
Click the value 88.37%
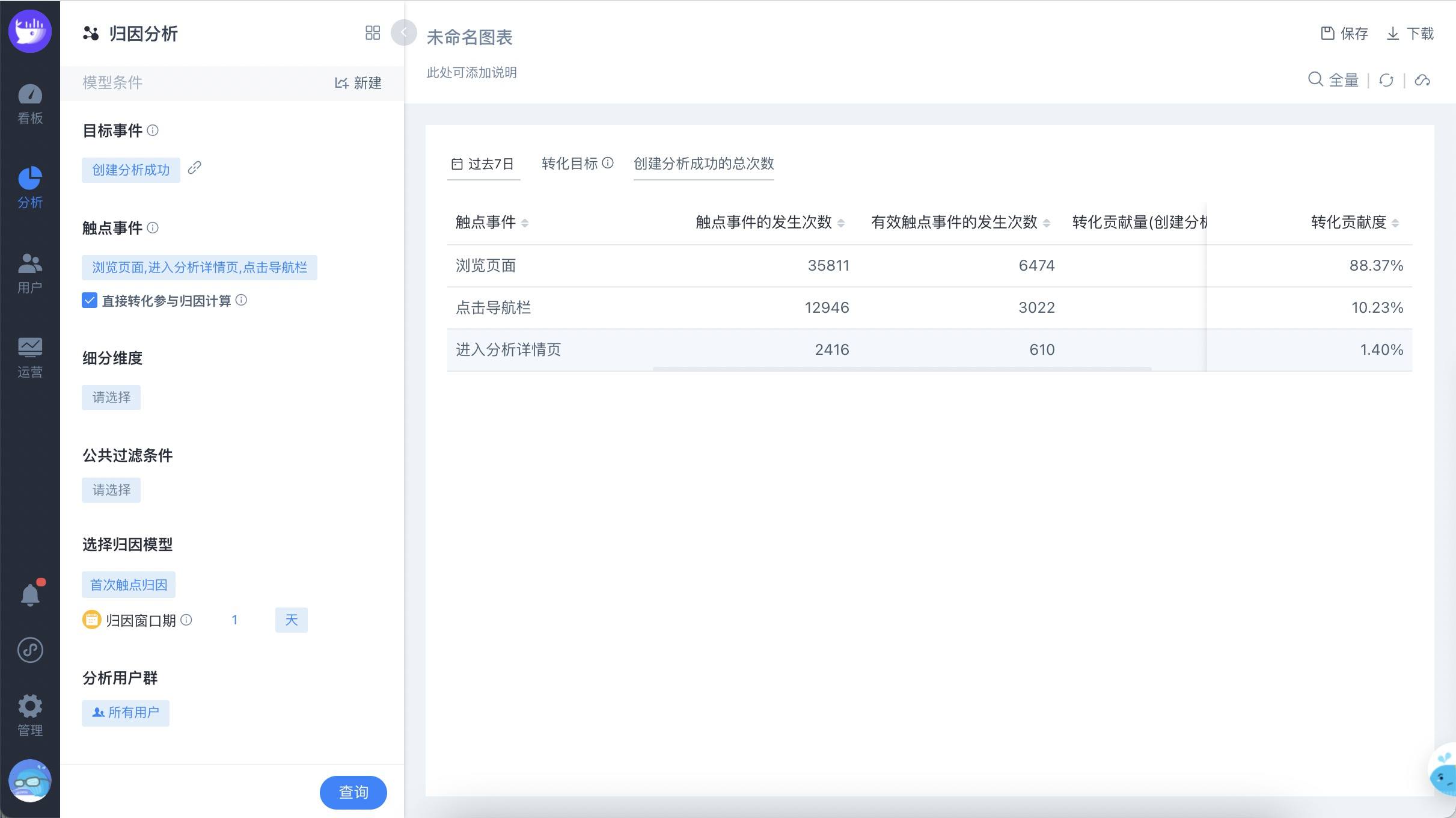tap(1376, 266)
